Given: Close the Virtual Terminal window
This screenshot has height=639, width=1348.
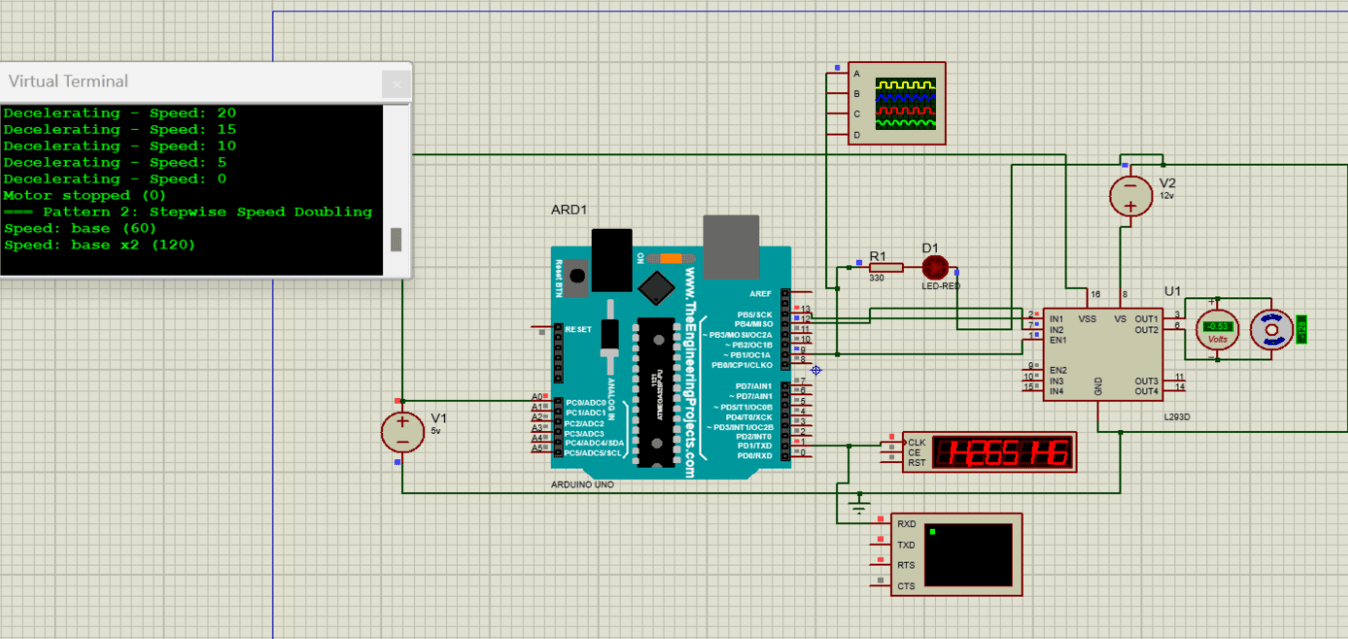Looking at the screenshot, I should point(397,84).
